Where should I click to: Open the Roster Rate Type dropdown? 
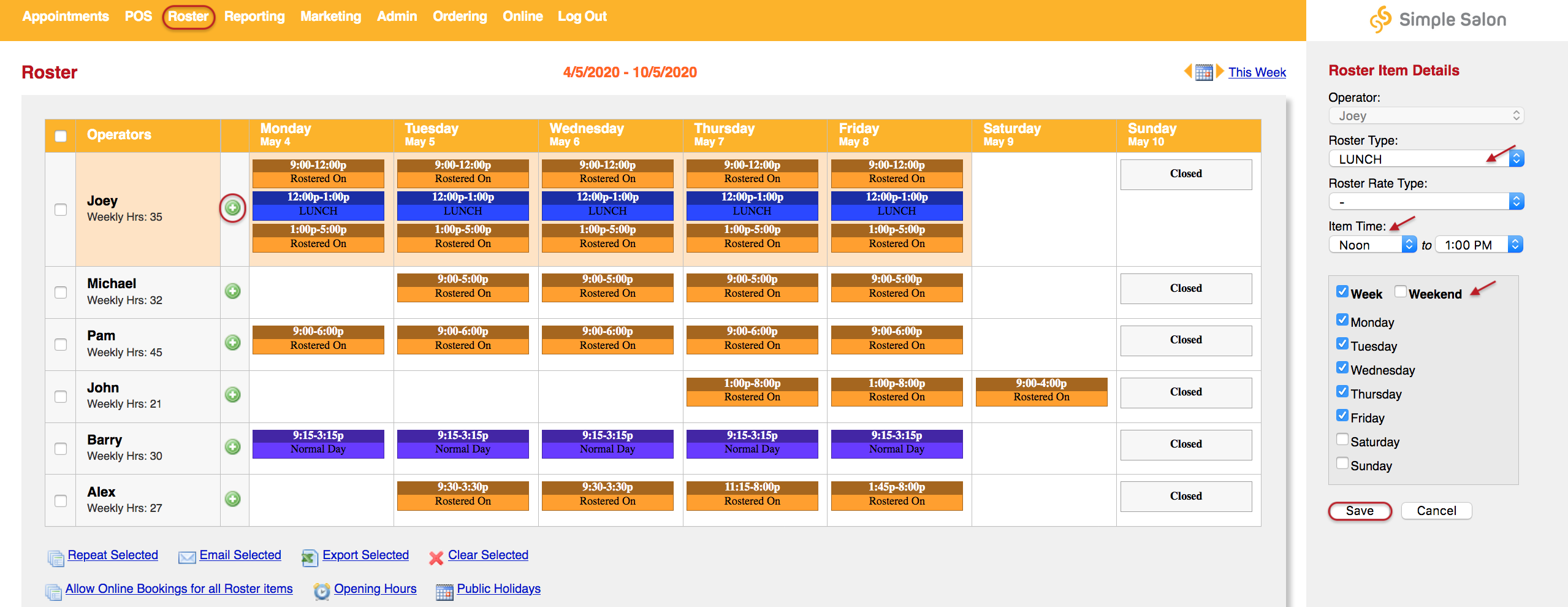coord(1426,202)
